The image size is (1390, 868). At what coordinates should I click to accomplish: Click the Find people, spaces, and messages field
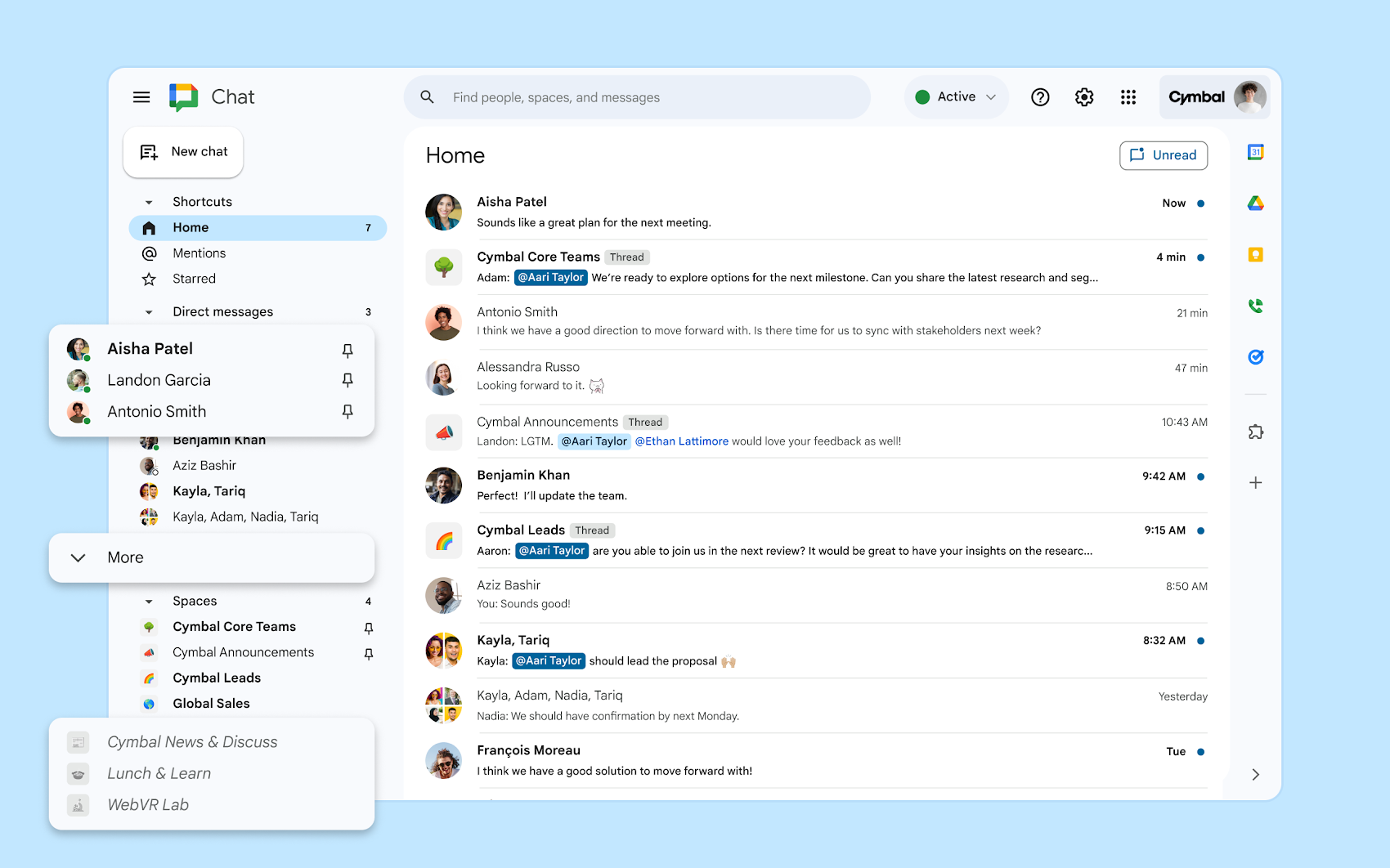[637, 97]
